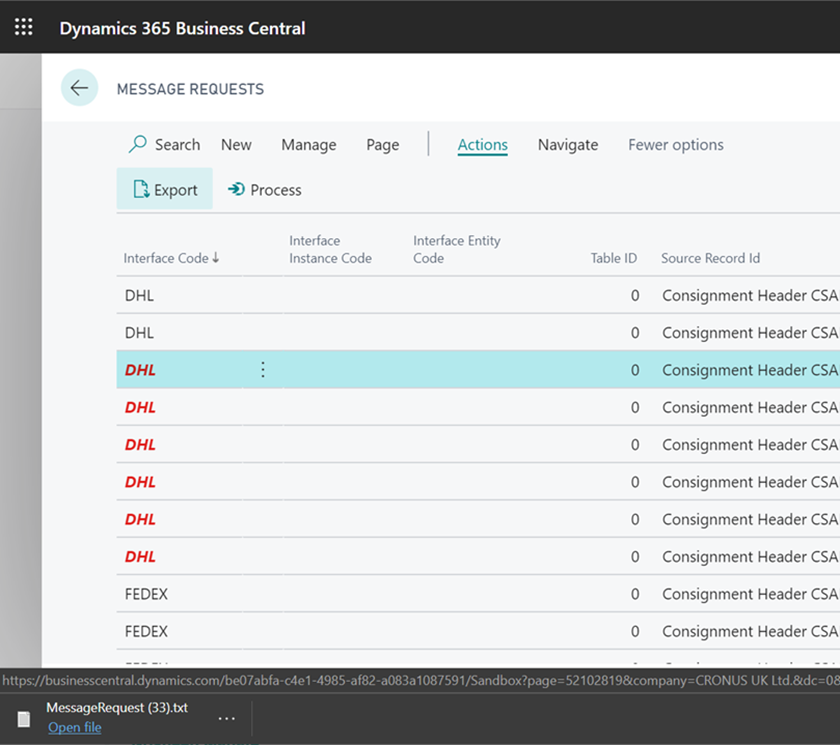Click New to create a message request
The width and height of the screenshot is (840, 745).
click(236, 144)
